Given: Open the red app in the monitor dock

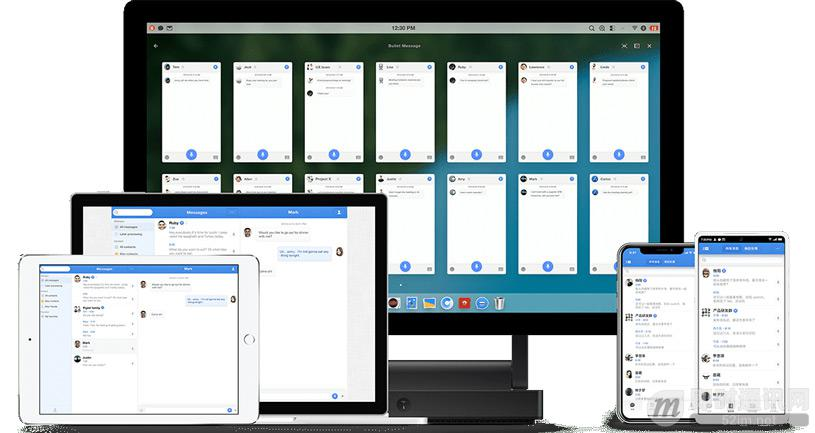Looking at the screenshot, I should pyautogui.click(x=464, y=303).
